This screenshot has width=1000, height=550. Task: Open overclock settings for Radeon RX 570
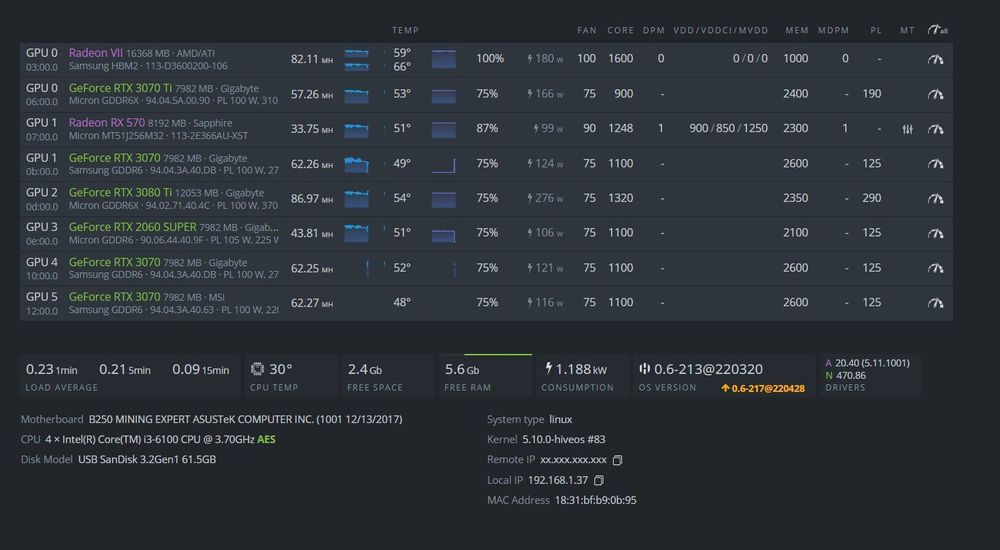click(935, 129)
